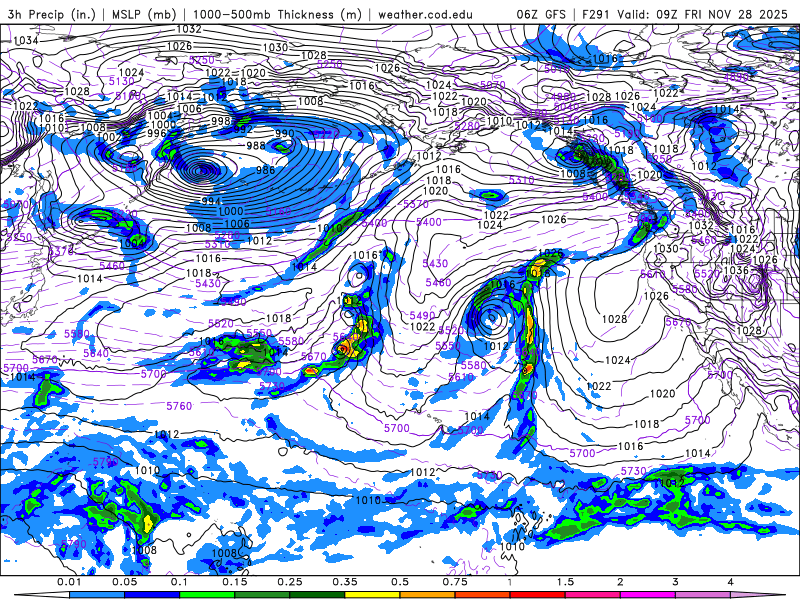Click the '3h Precip (in.)' header label
This screenshot has height=600, width=800.
pos(52,14)
